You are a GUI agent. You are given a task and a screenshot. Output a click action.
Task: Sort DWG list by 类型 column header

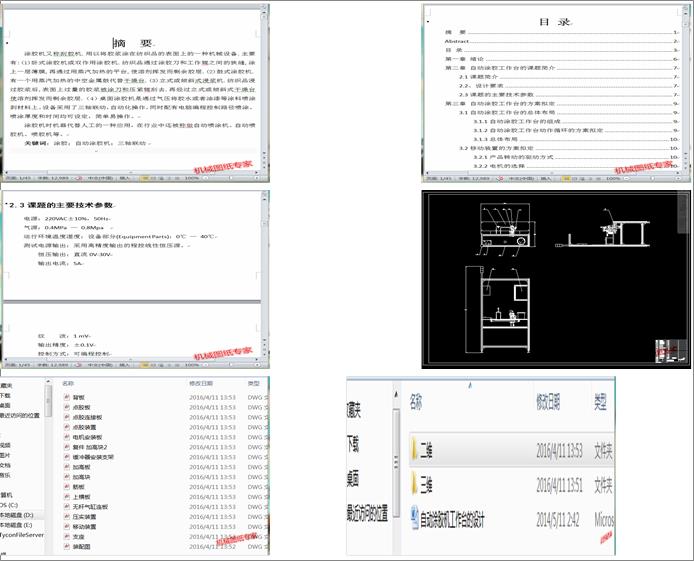pos(254,384)
